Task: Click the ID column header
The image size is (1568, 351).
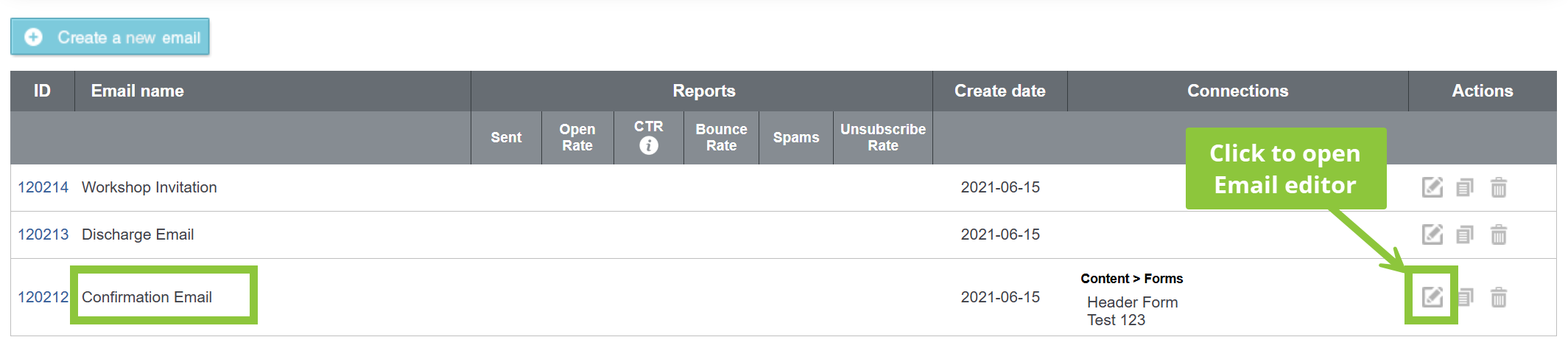Action: pos(42,91)
